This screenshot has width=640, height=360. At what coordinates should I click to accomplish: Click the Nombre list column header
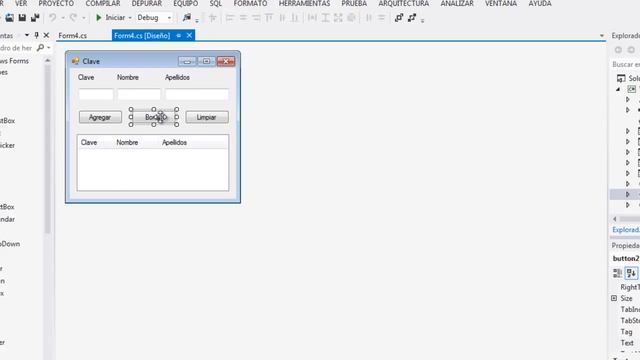[x=127, y=142]
